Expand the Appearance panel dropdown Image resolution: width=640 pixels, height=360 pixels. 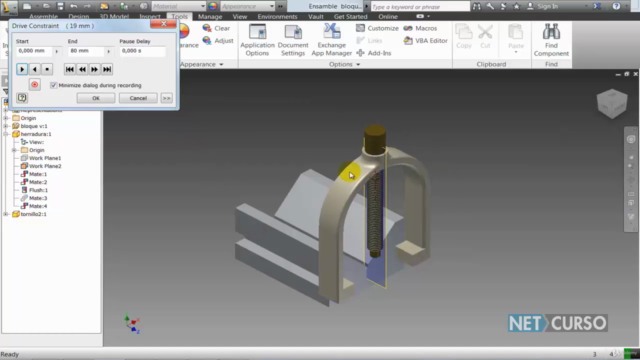[202, 64]
